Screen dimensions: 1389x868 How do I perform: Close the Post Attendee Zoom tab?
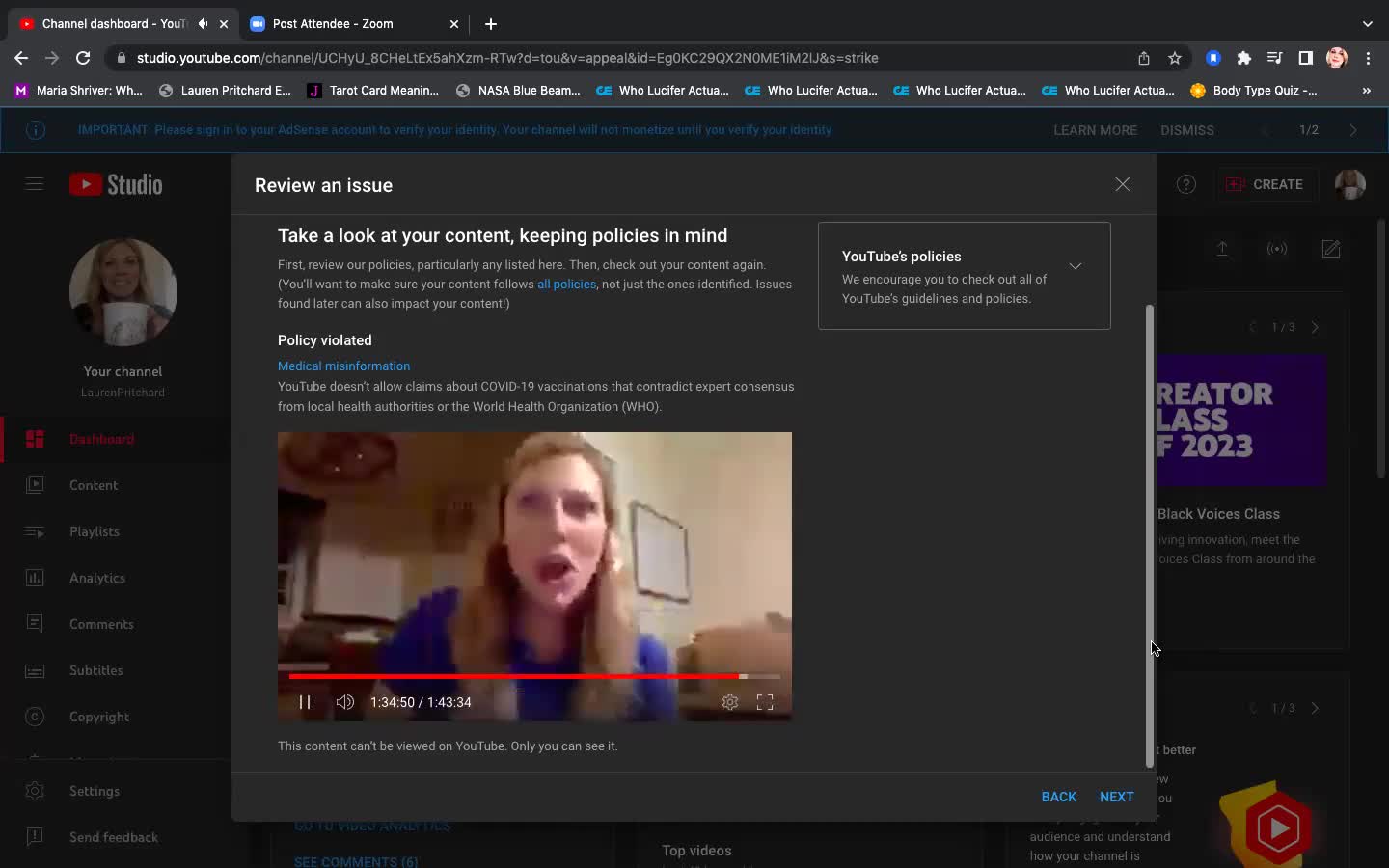[x=454, y=23]
